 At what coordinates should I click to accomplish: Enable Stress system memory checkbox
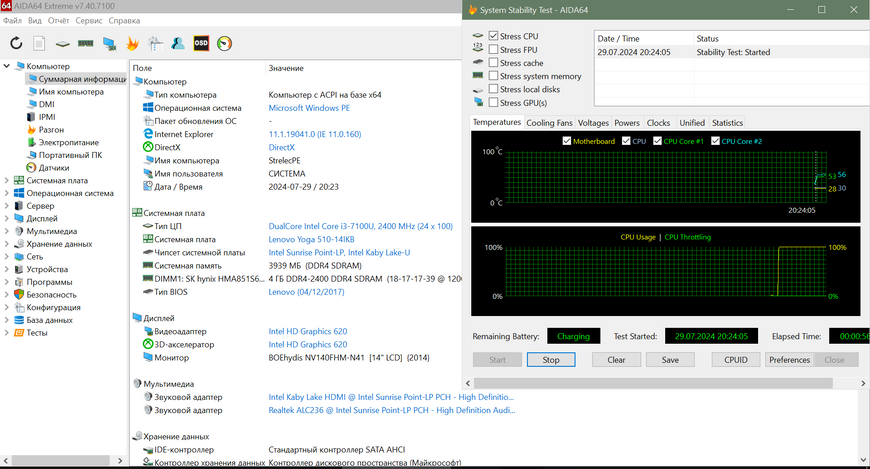coord(493,76)
